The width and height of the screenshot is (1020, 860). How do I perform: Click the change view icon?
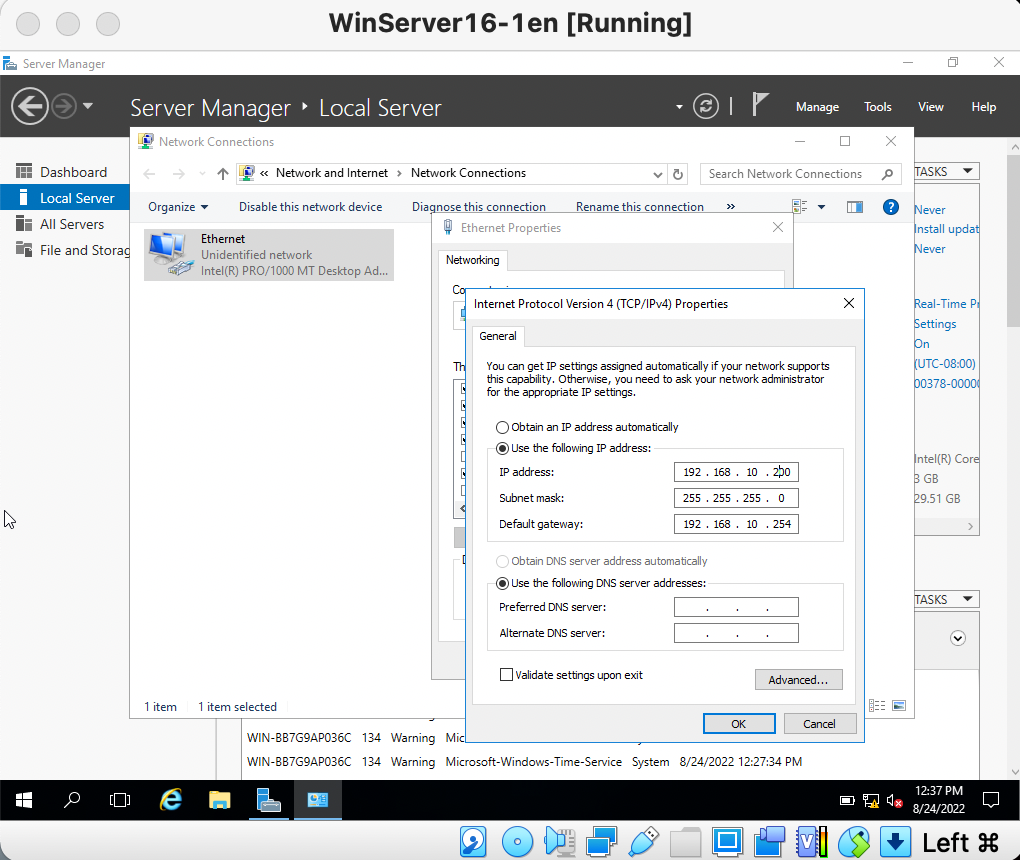799,207
